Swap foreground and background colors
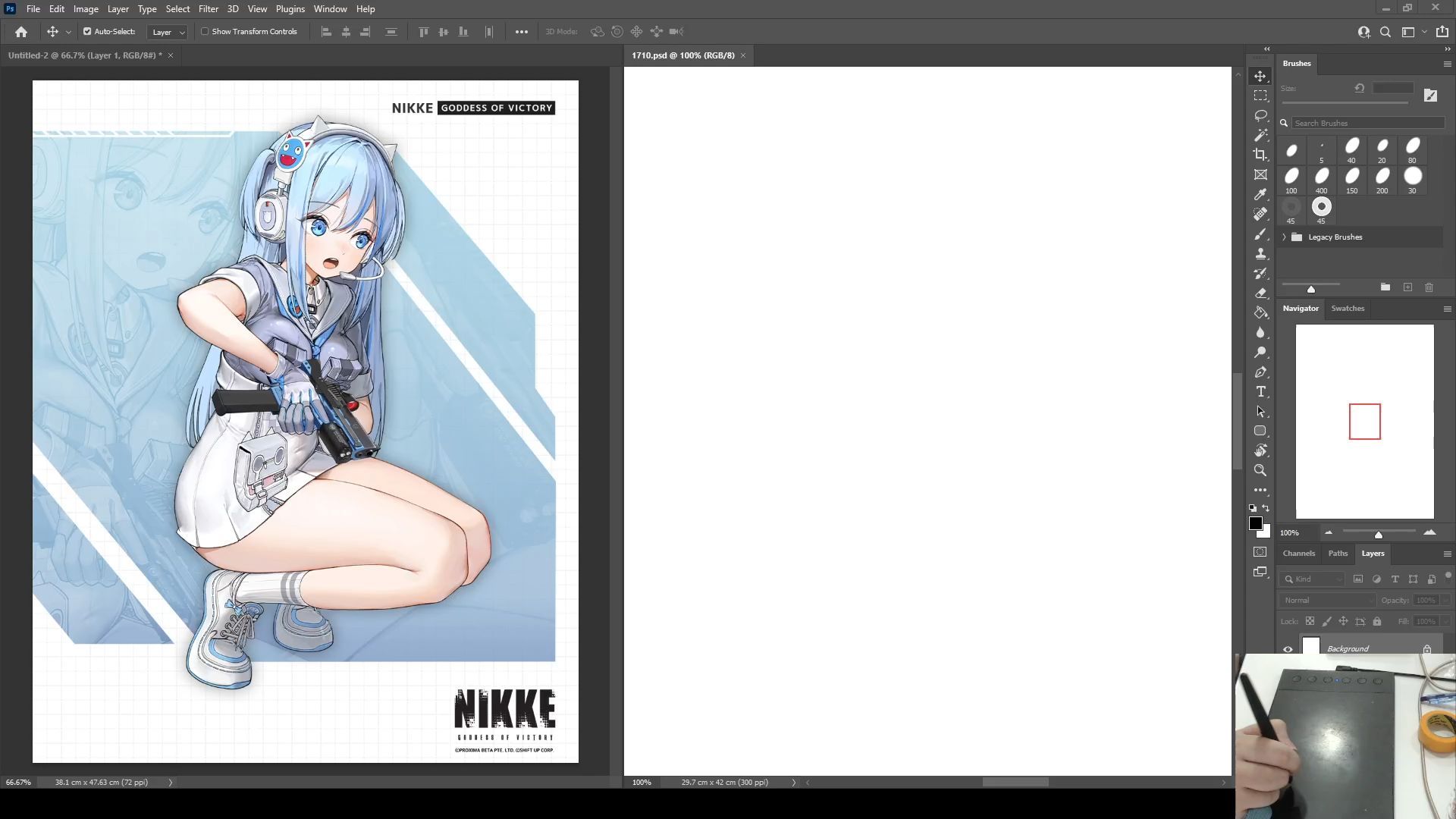Viewport: 1456px width, 819px height. 1266,508
